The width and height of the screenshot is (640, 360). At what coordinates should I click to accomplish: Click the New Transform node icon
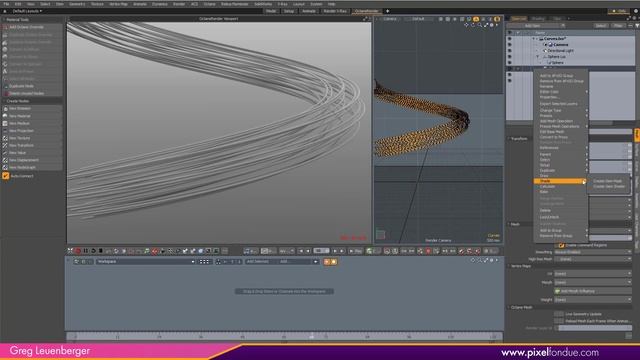[5, 145]
